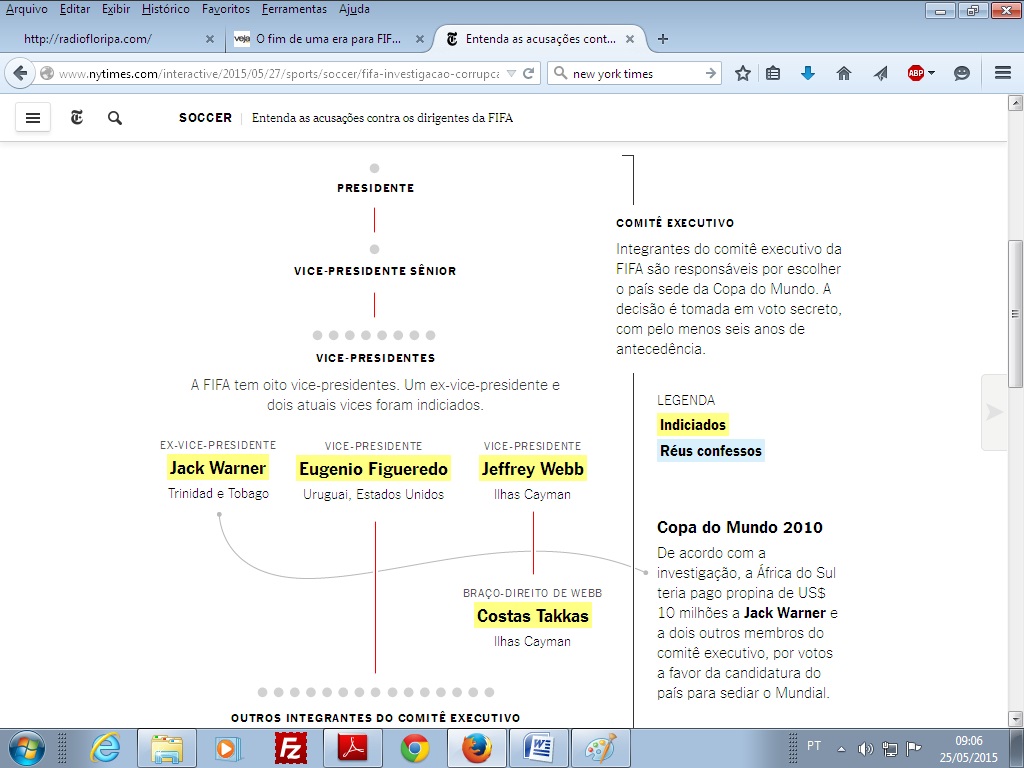Bookmark this page with the star icon
1024x768 pixels.
[743, 73]
